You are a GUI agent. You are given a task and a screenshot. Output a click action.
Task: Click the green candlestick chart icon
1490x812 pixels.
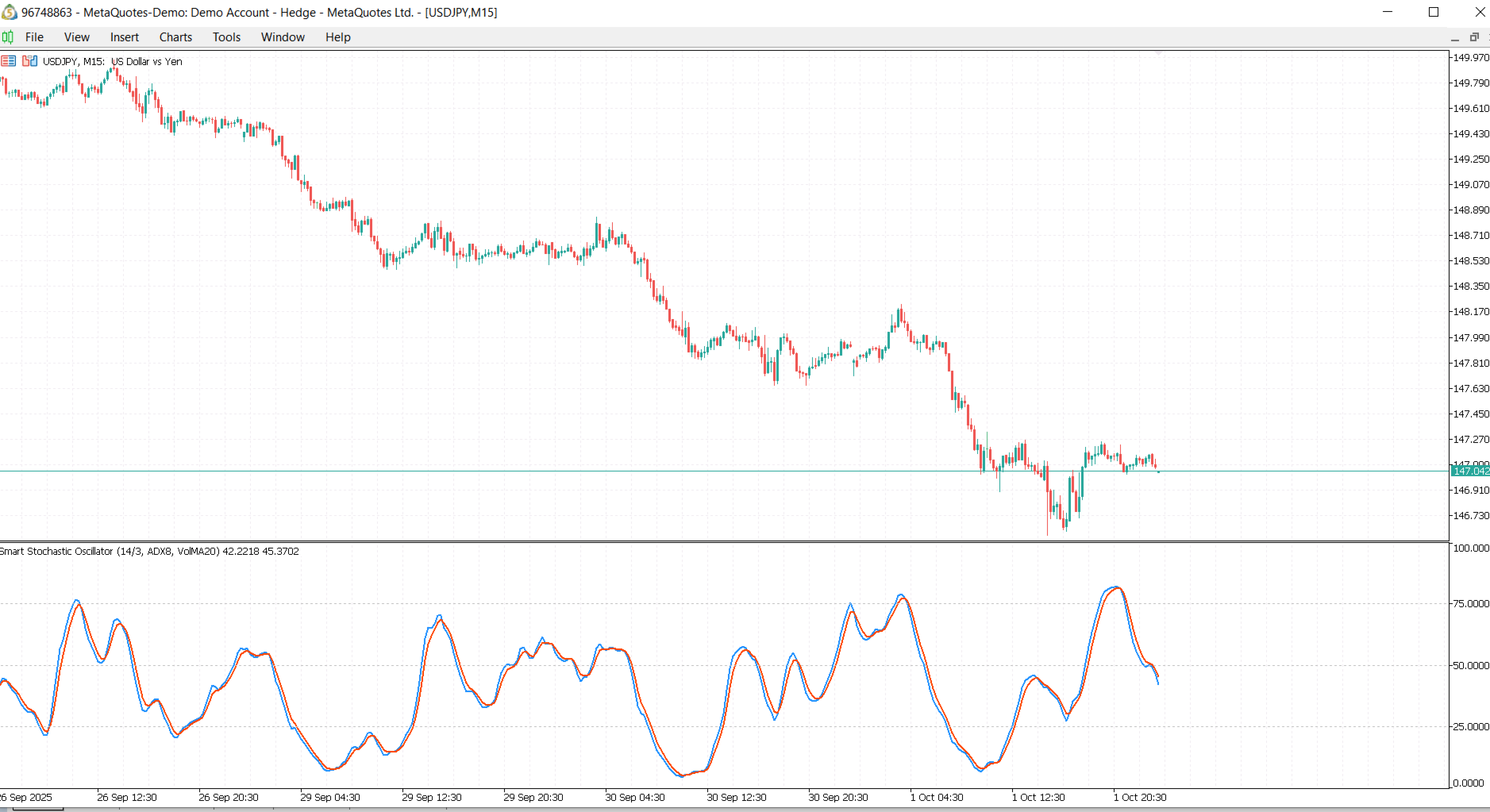(x=8, y=37)
